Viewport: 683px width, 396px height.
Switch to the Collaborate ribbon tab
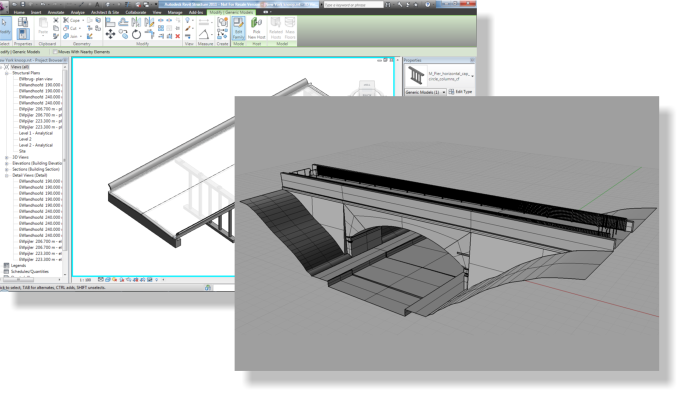point(136,12)
